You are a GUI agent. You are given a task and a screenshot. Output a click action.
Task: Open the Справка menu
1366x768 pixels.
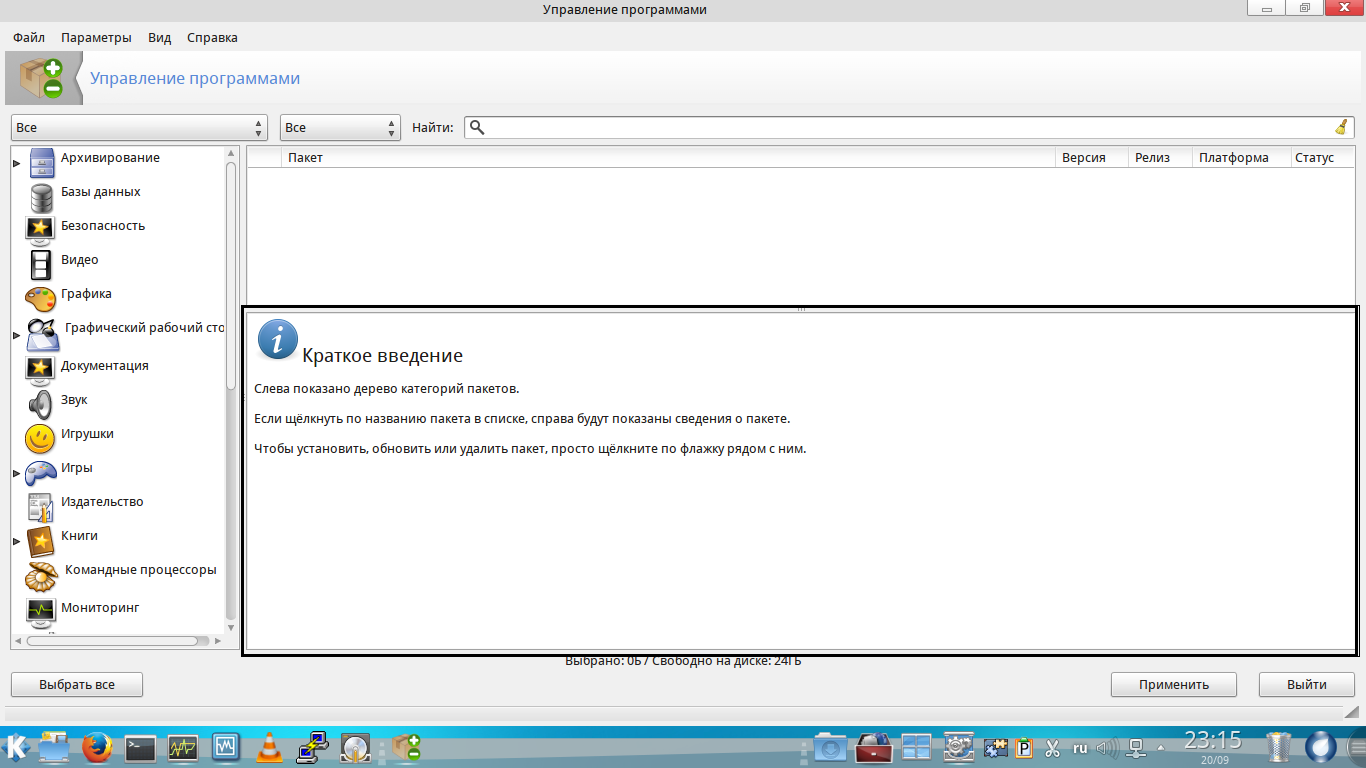click(x=212, y=38)
